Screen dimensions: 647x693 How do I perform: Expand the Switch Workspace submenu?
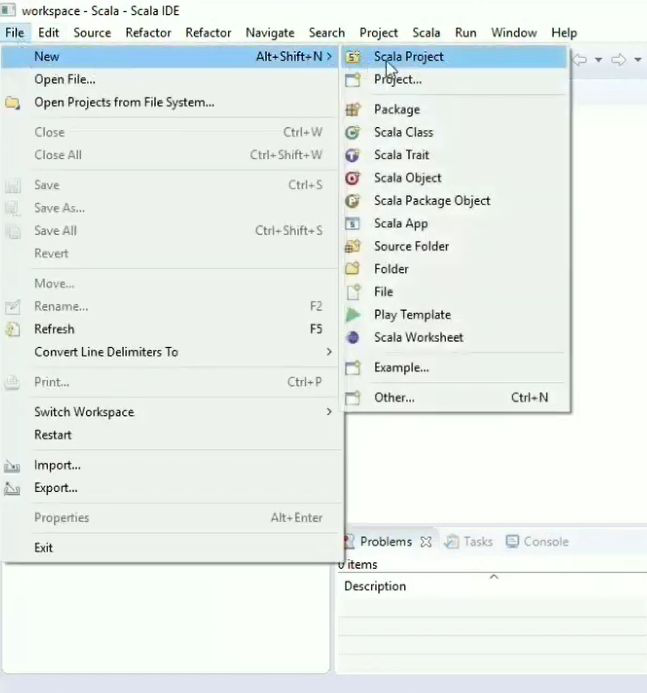tap(329, 412)
